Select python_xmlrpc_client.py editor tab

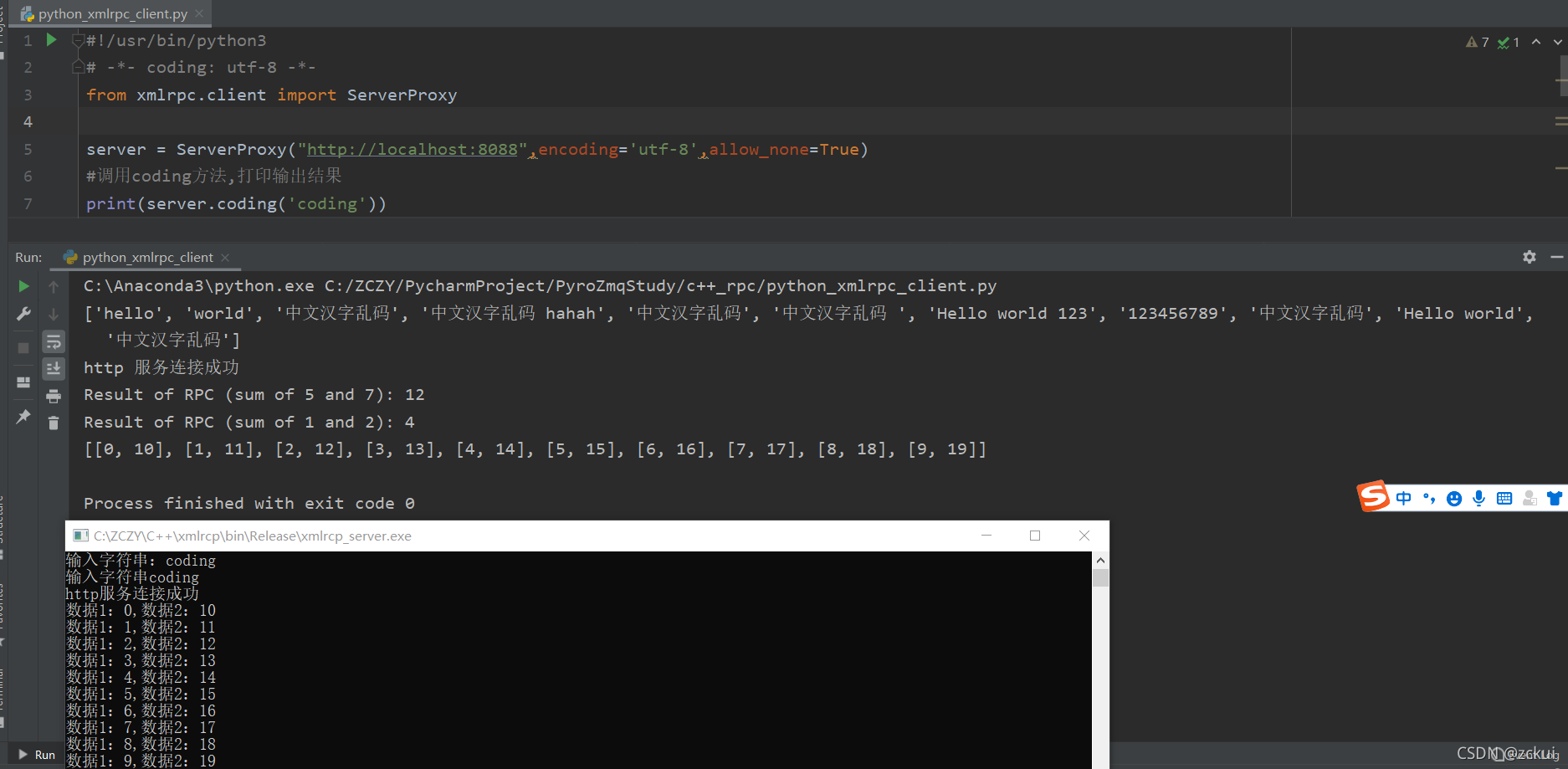[112, 13]
